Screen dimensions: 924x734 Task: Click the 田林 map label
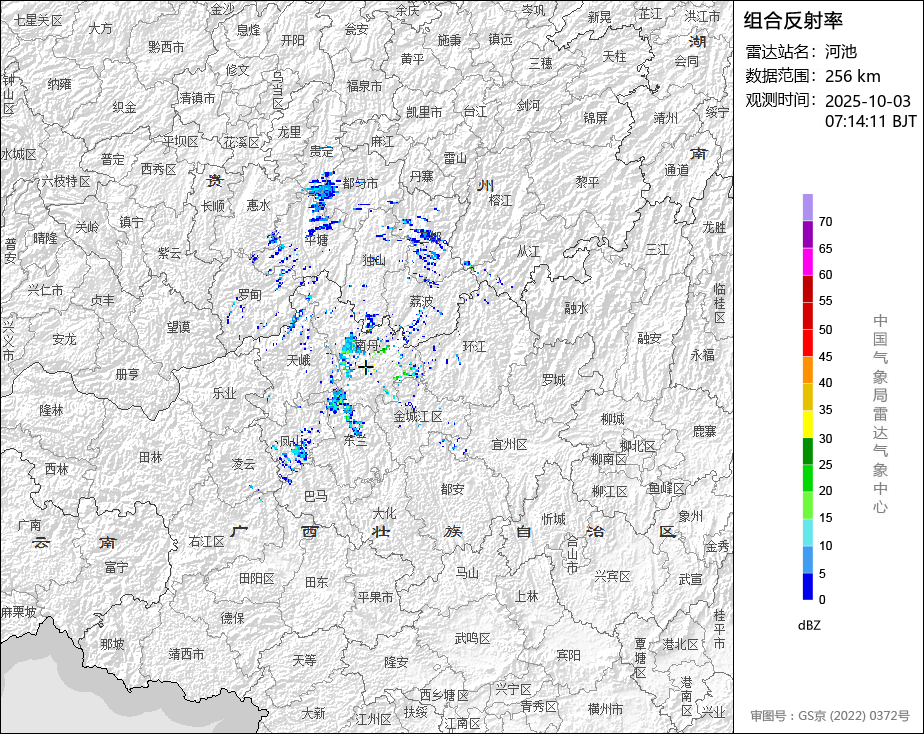coord(150,457)
